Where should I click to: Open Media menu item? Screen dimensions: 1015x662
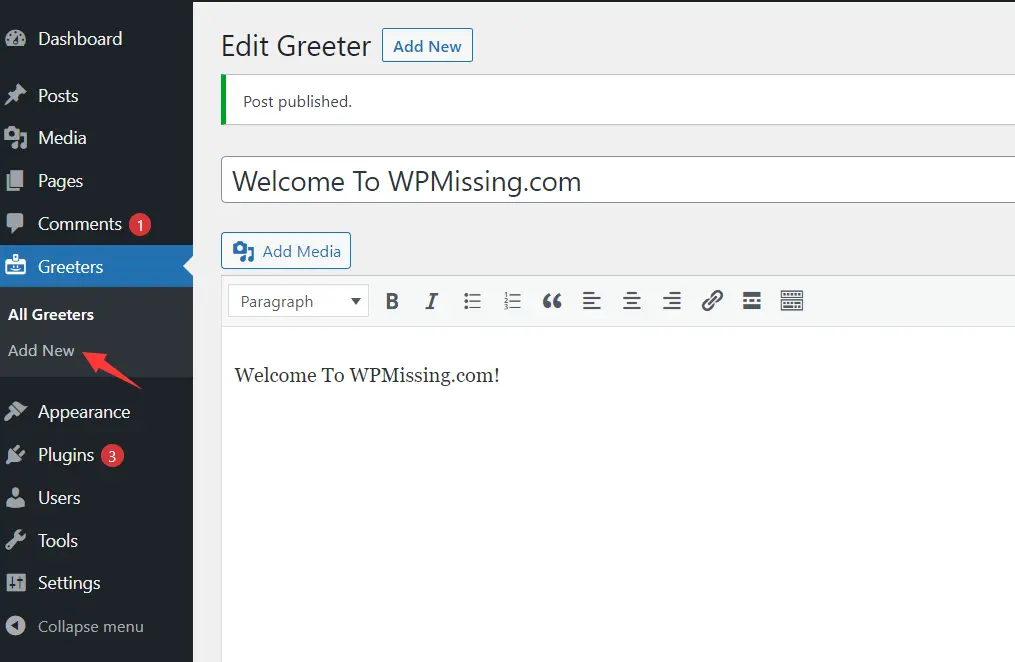62,138
